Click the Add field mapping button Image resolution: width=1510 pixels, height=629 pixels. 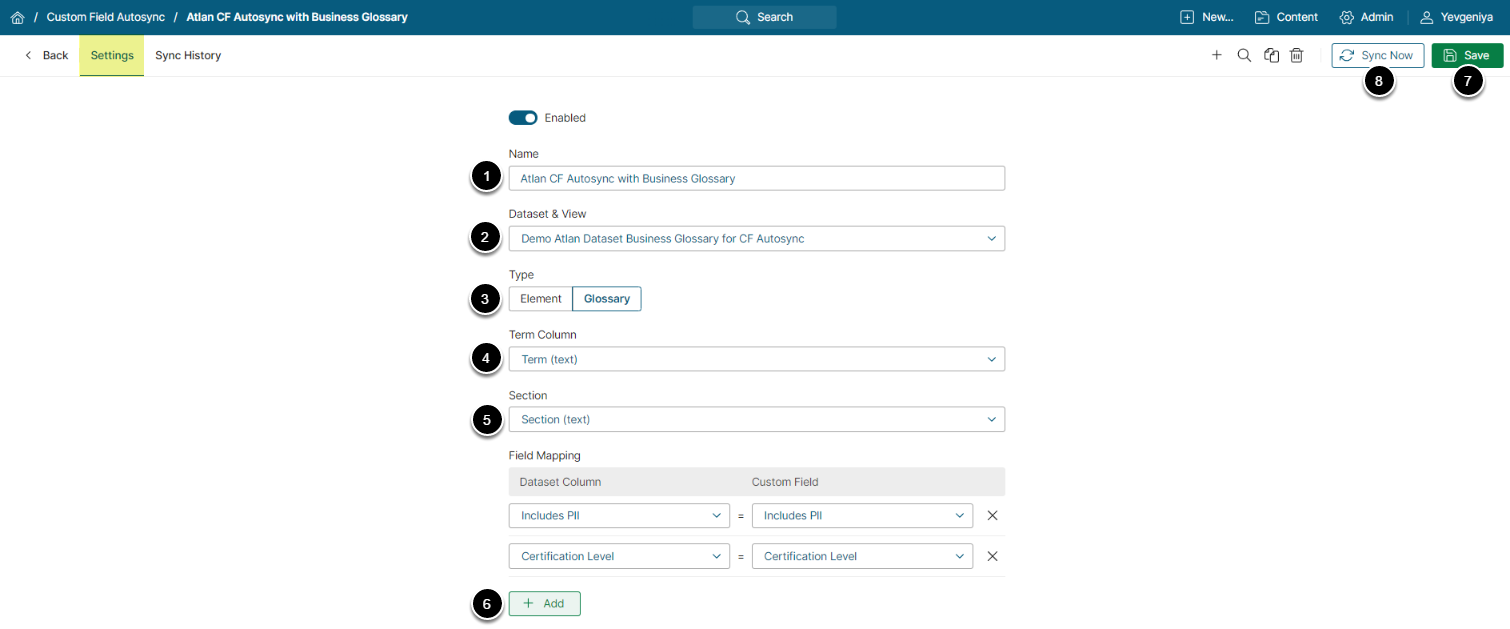(544, 604)
